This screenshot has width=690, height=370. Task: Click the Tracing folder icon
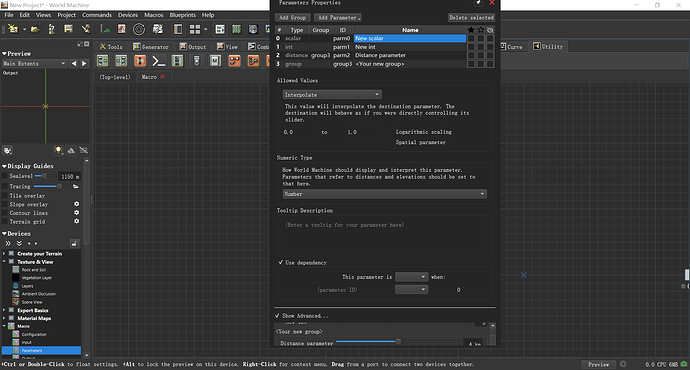pyautogui.click(x=76, y=187)
